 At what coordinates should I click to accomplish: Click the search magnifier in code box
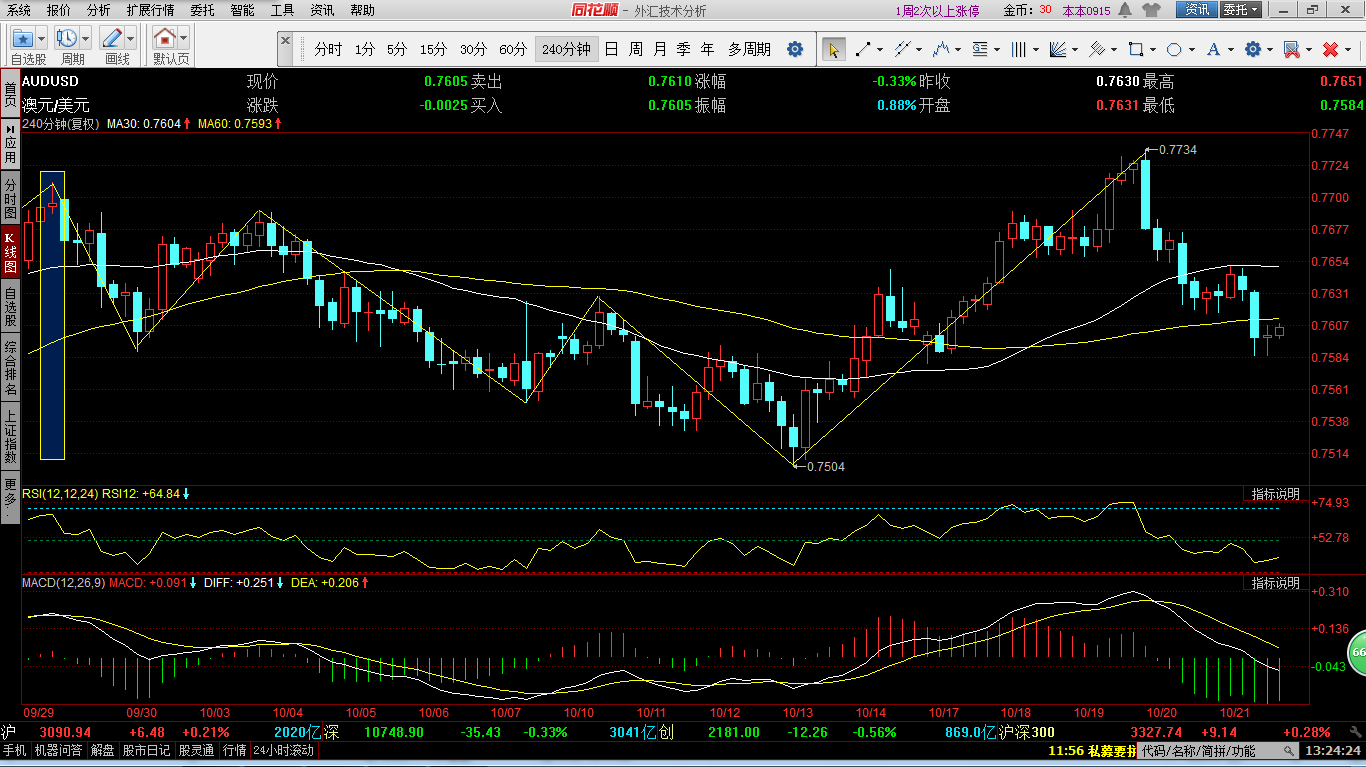[1289, 751]
